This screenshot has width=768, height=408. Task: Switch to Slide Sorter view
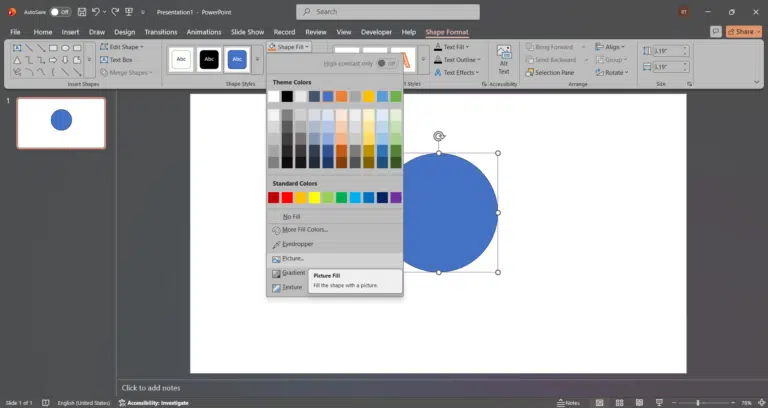pyautogui.click(x=620, y=403)
